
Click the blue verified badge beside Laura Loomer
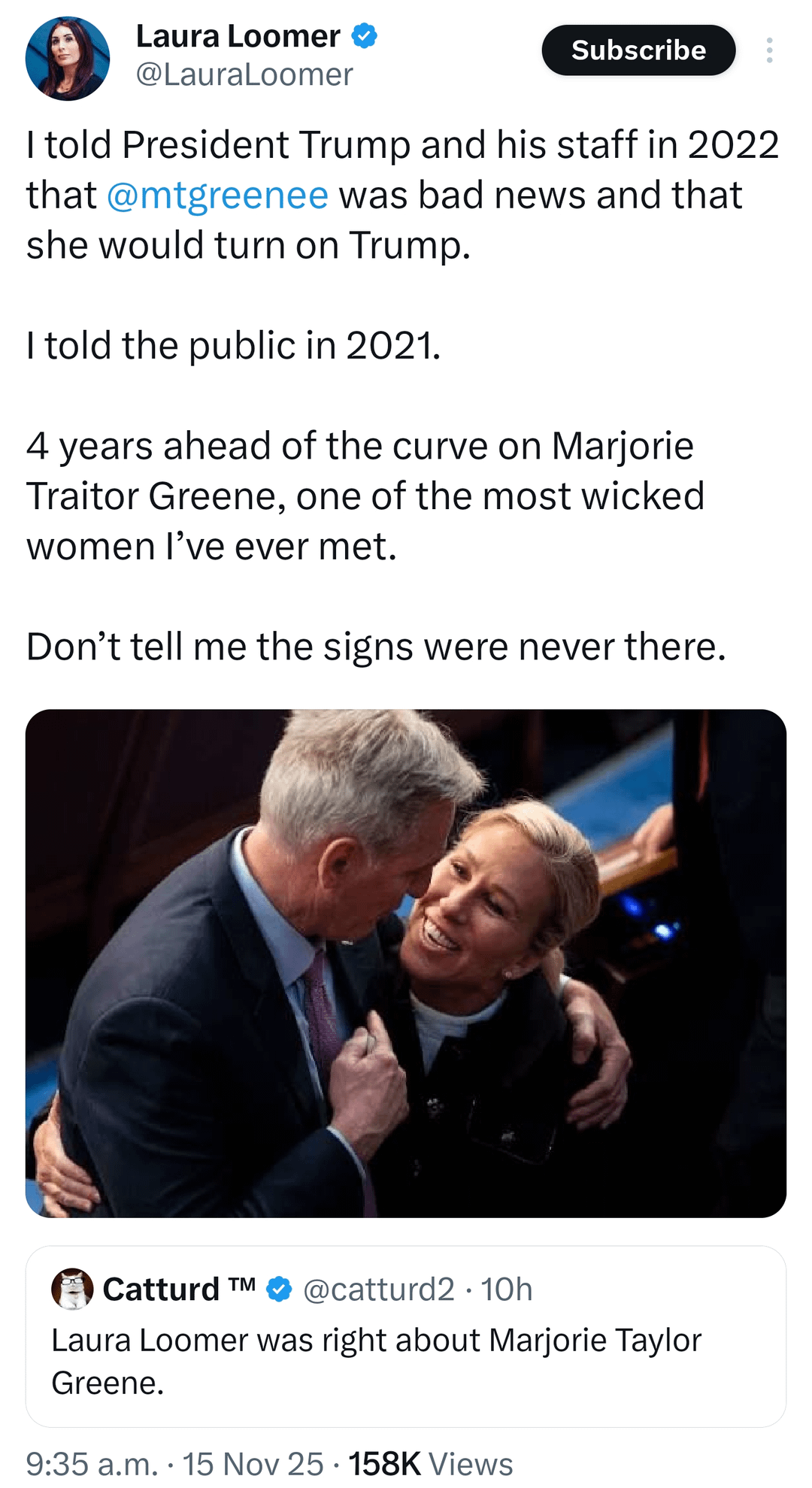coord(365,35)
